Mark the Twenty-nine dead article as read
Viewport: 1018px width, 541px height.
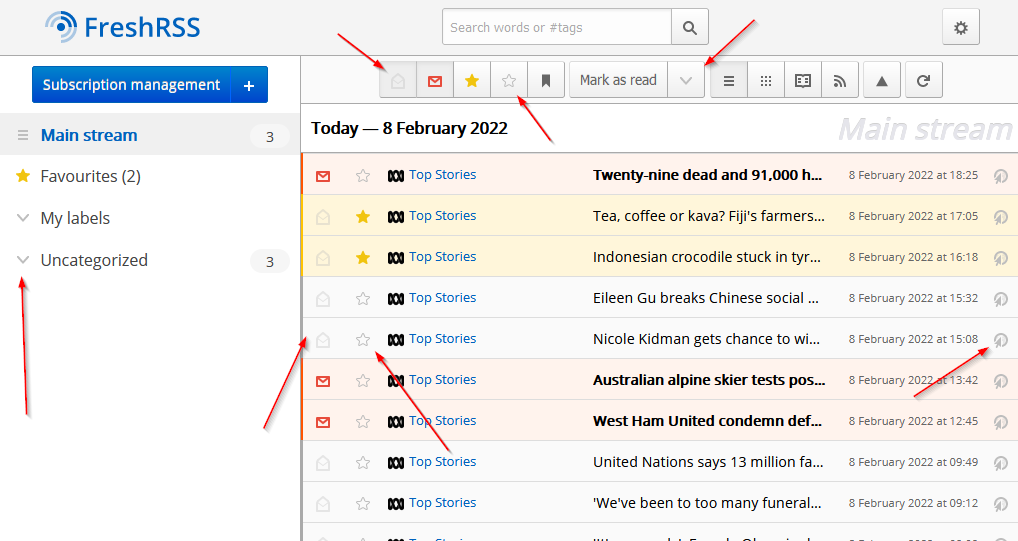point(323,176)
